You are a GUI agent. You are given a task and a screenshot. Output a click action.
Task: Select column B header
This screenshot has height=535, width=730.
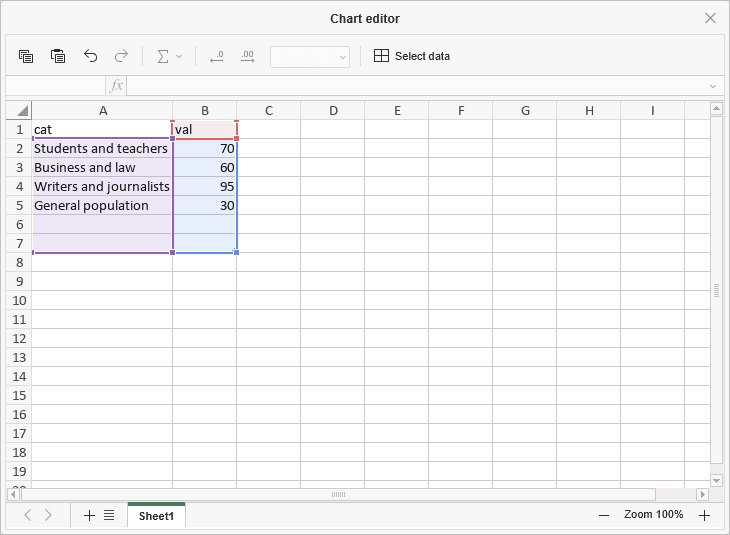pos(204,110)
